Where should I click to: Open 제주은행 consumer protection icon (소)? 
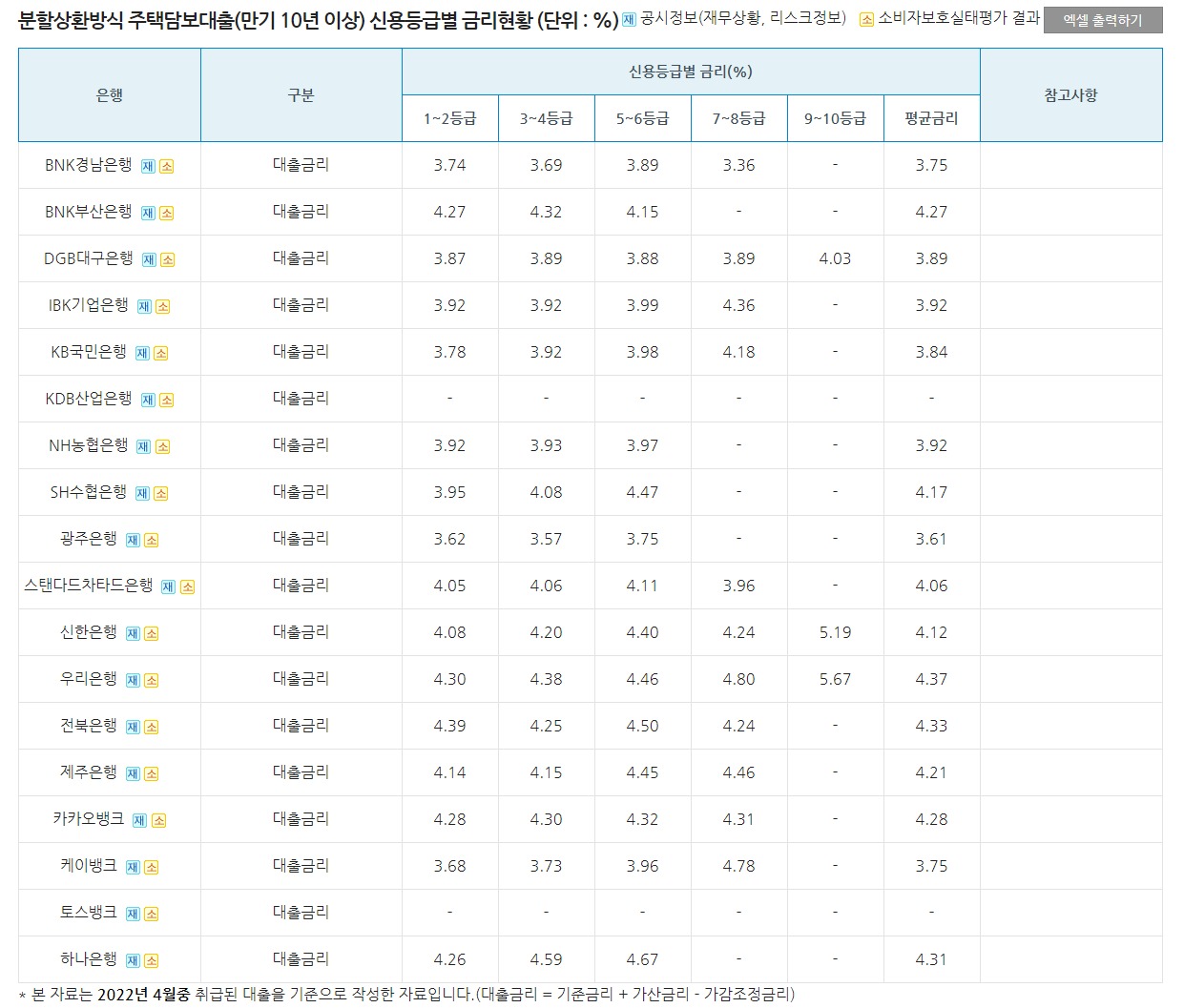point(151,773)
